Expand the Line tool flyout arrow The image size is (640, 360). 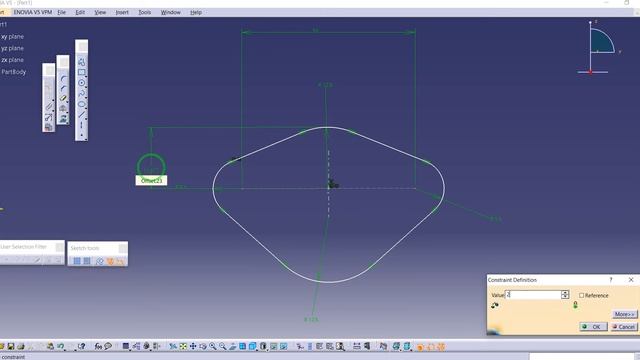(86, 119)
